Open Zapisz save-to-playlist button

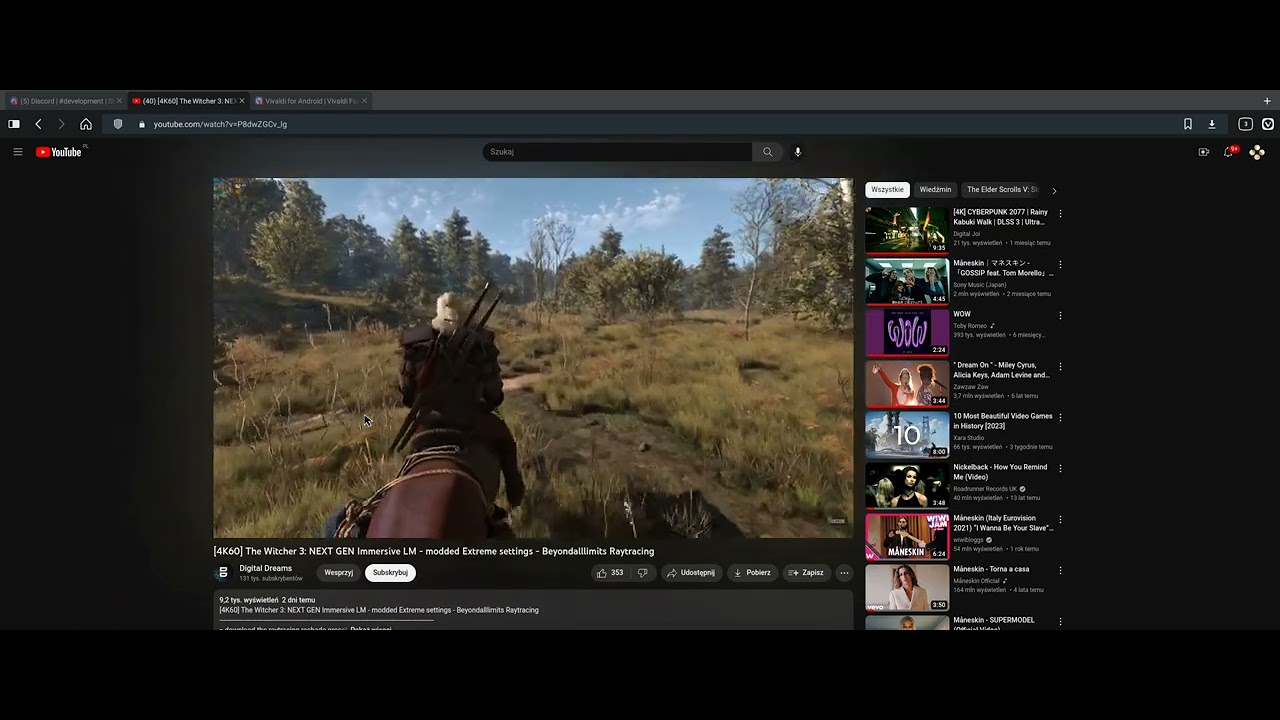click(806, 573)
